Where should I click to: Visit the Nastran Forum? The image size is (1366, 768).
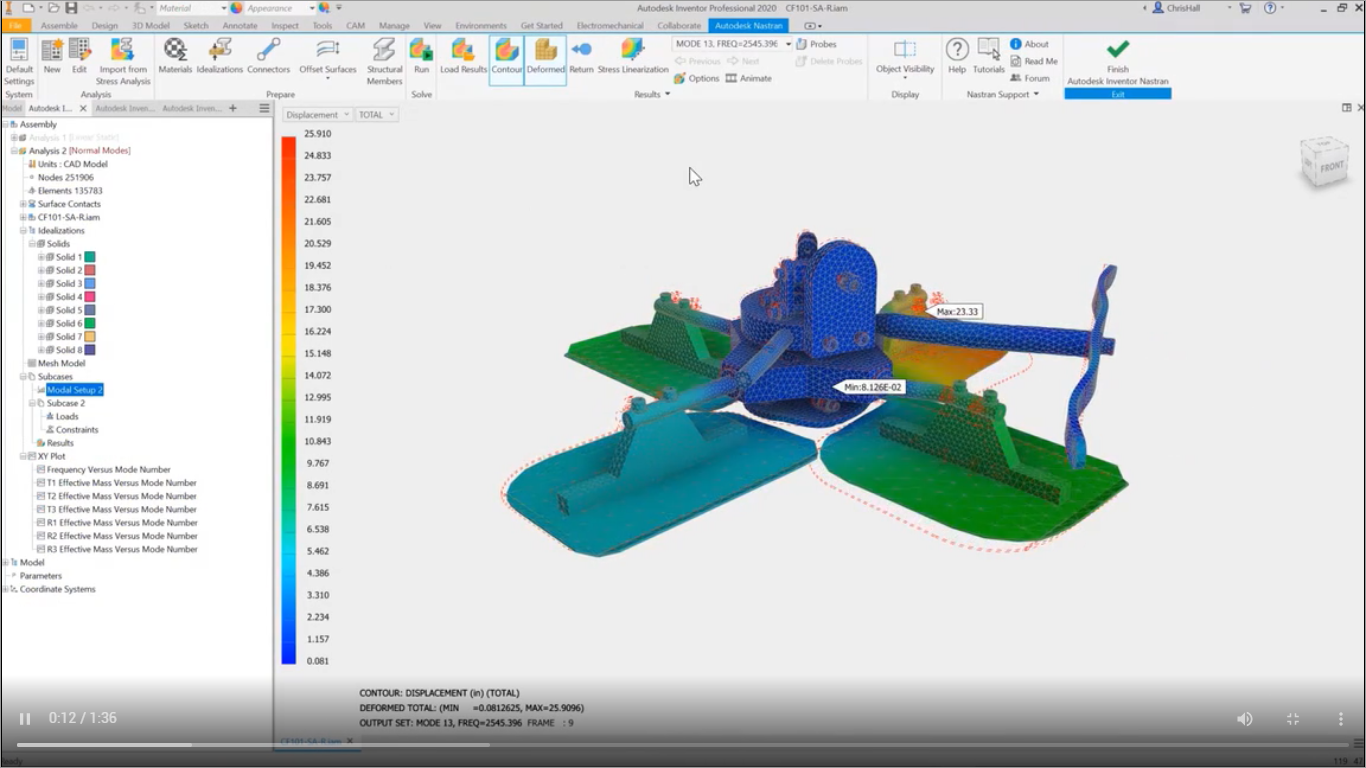1030,78
